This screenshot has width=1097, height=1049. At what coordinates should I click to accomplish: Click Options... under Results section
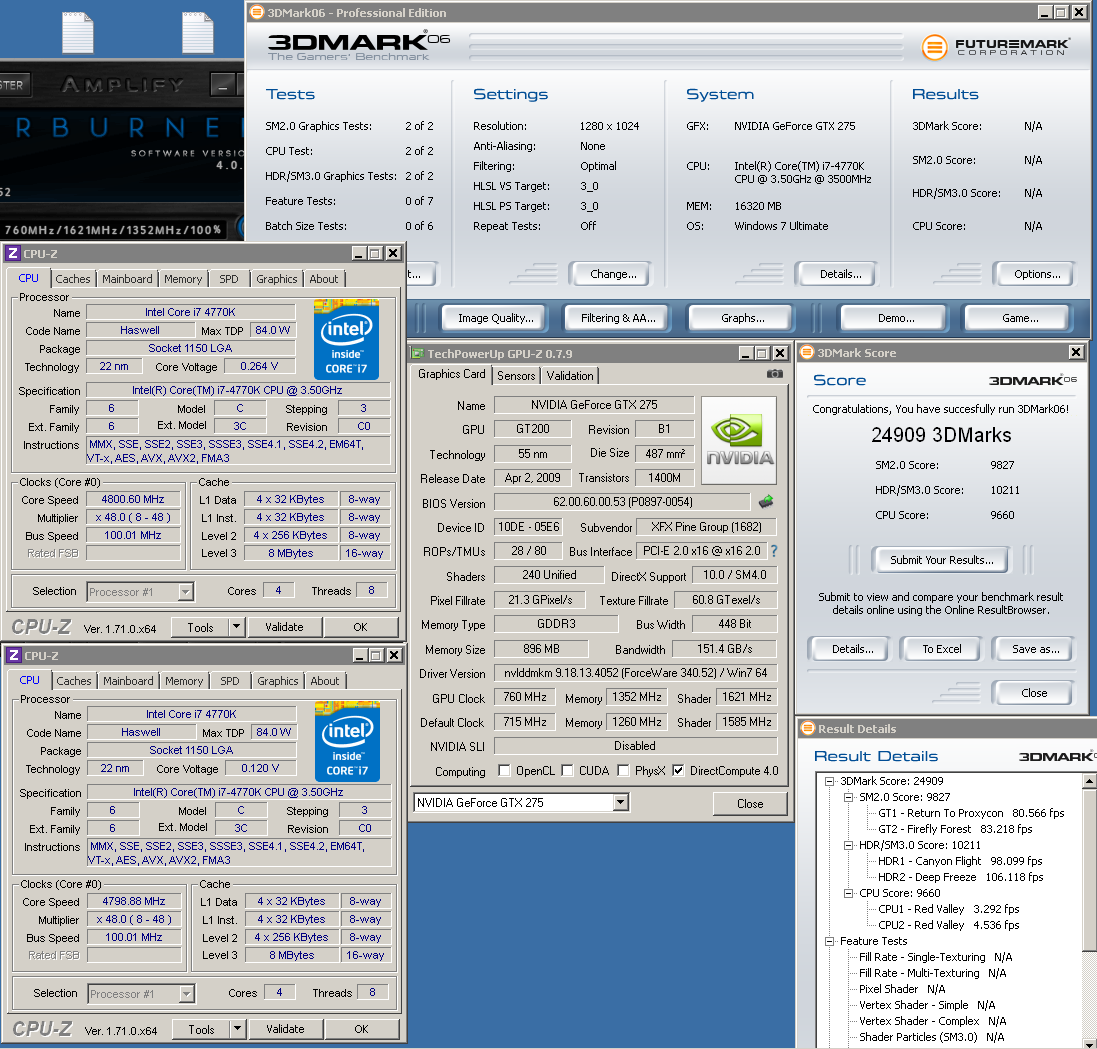1037,274
